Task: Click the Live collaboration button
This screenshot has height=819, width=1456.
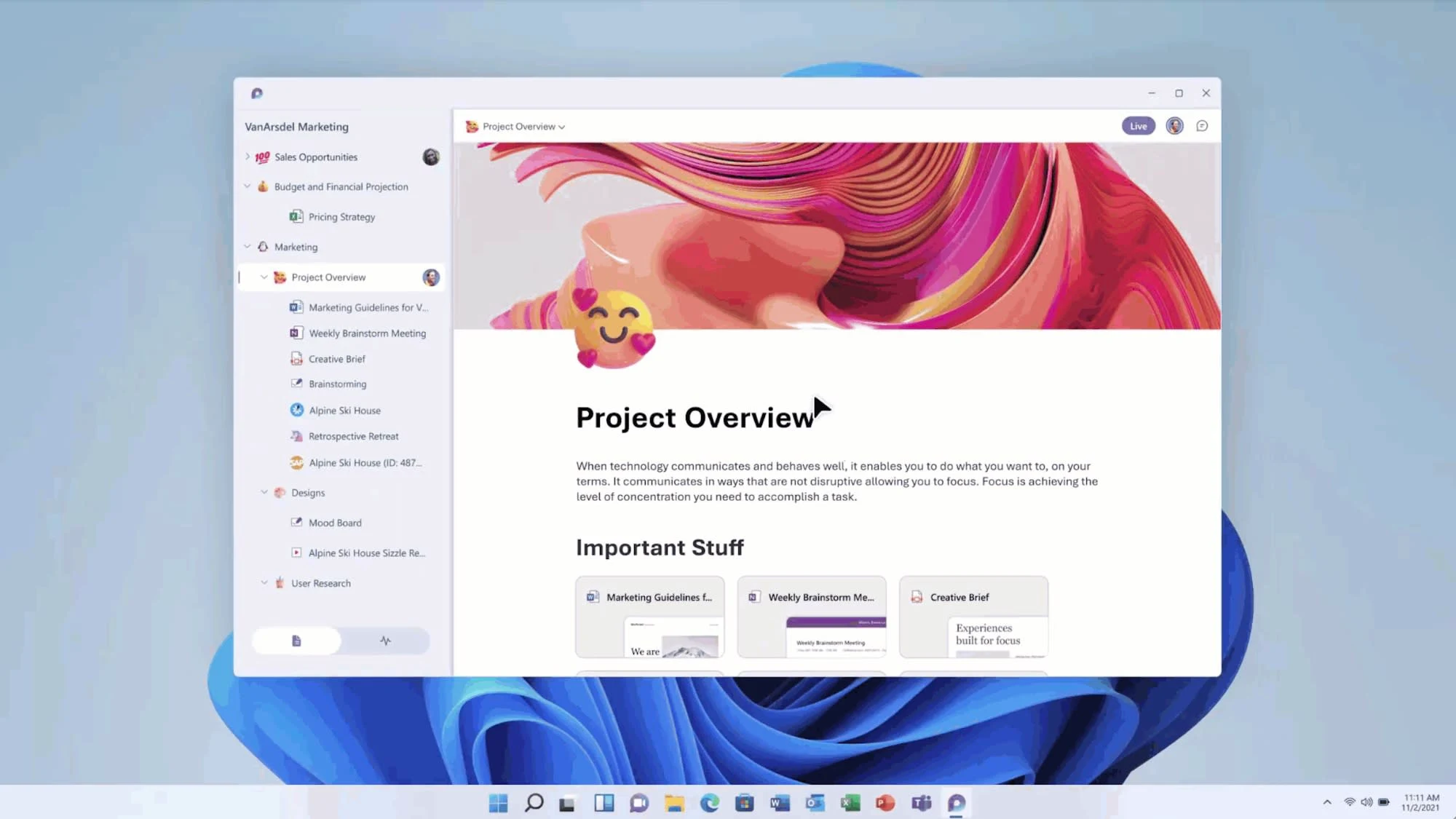Action: point(1138,125)
